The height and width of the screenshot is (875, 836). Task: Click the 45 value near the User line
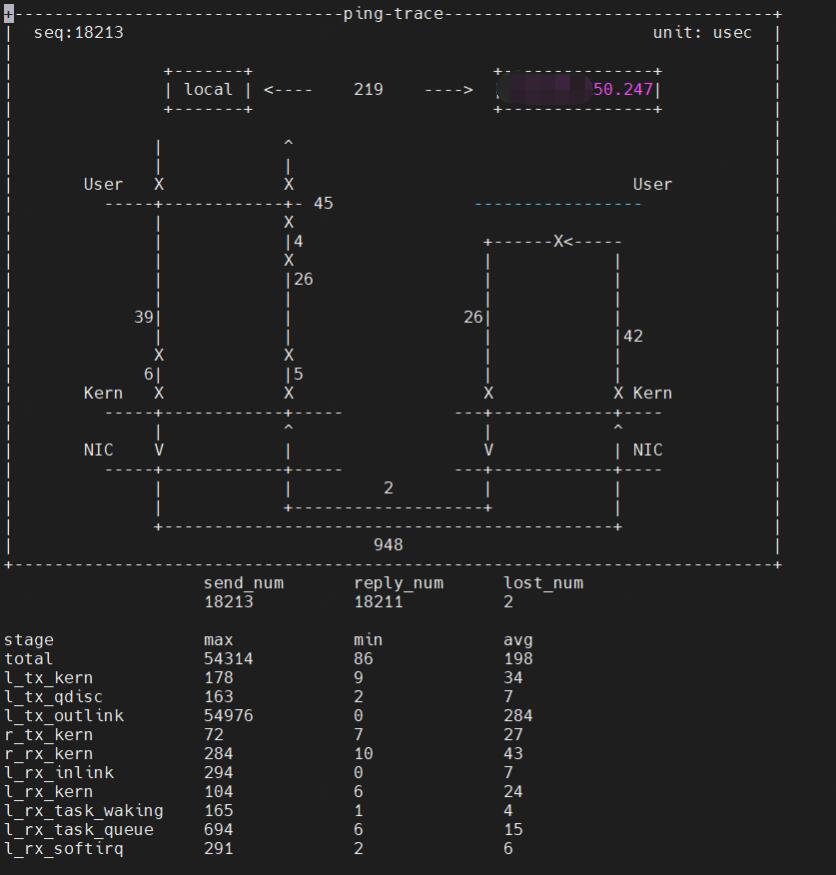coord(323,203)
